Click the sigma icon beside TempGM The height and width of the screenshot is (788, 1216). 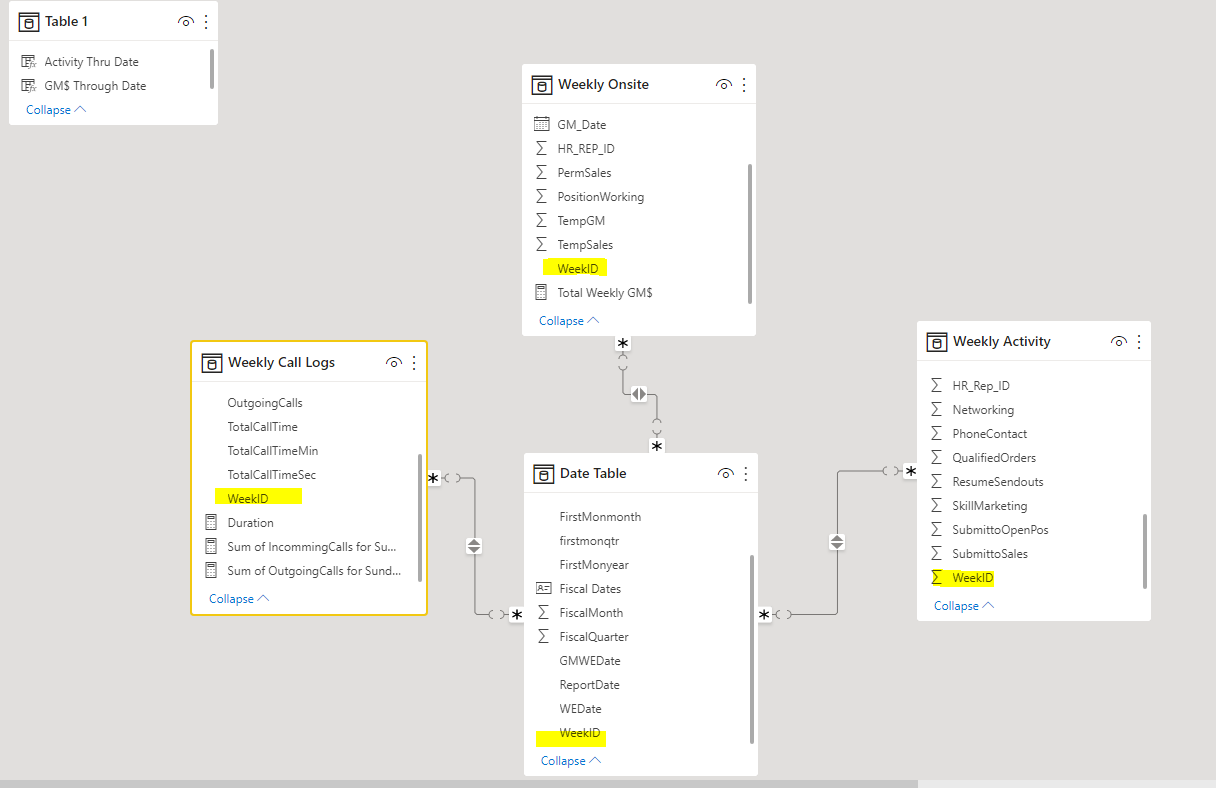[x=541, y=221]
